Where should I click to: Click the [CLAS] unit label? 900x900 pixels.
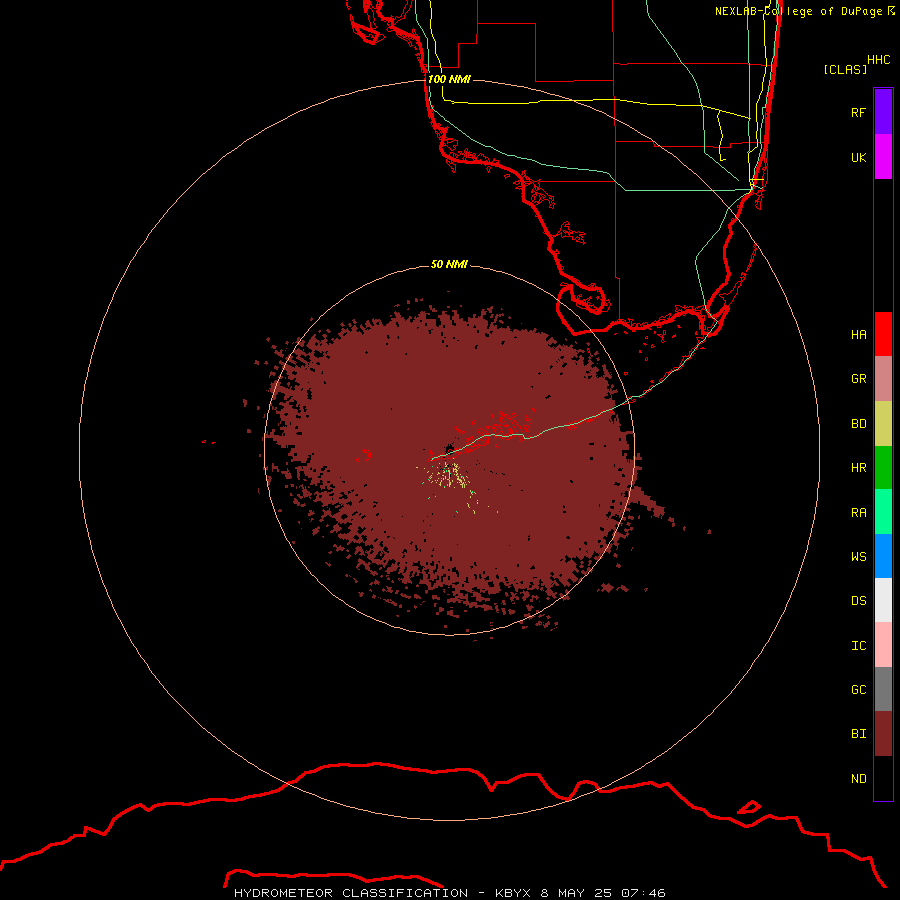pyautogui.click(x=845, y=69)
